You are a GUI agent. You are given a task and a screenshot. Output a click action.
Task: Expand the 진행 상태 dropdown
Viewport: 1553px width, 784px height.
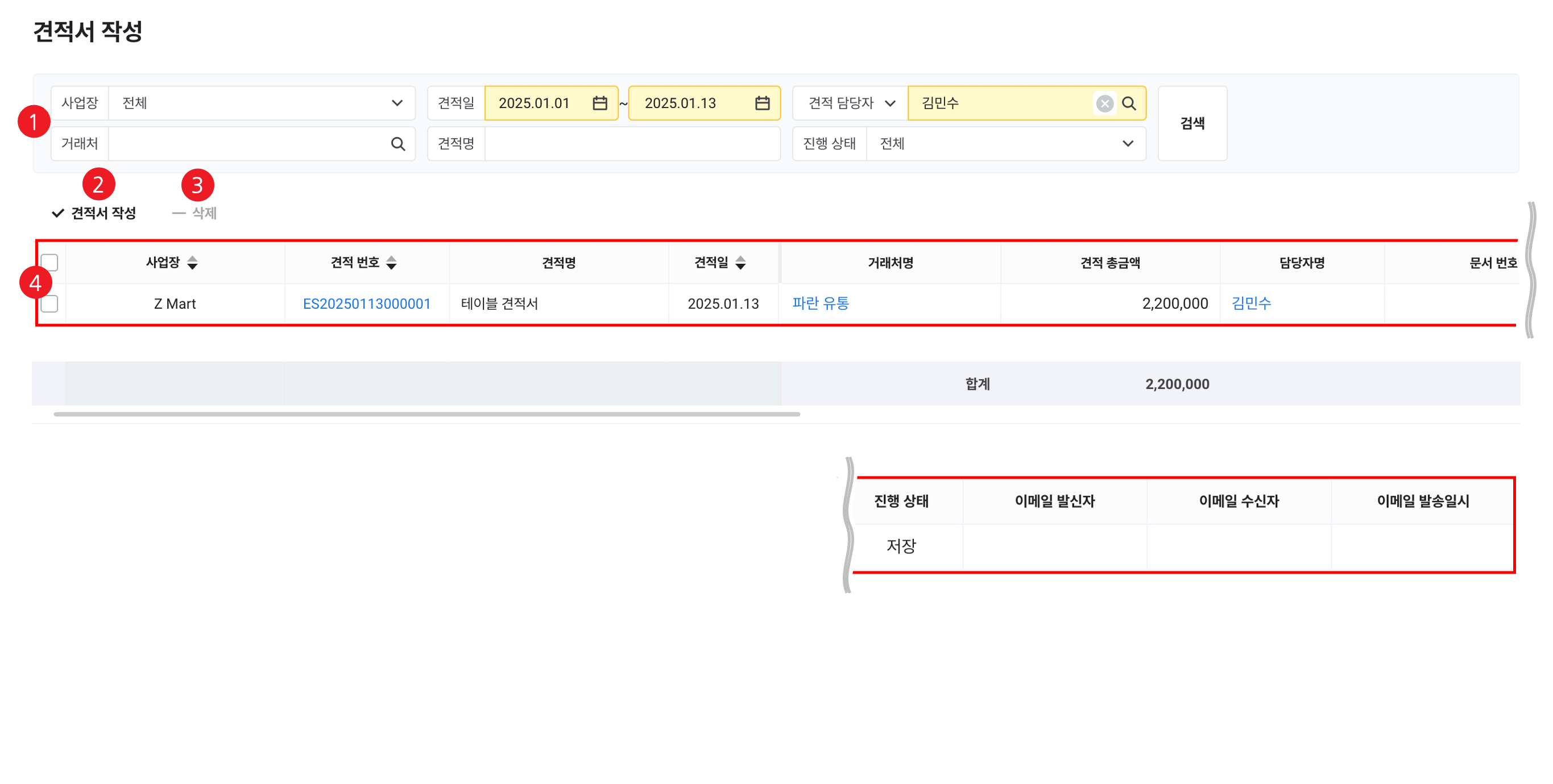[x=1128, y=144]
